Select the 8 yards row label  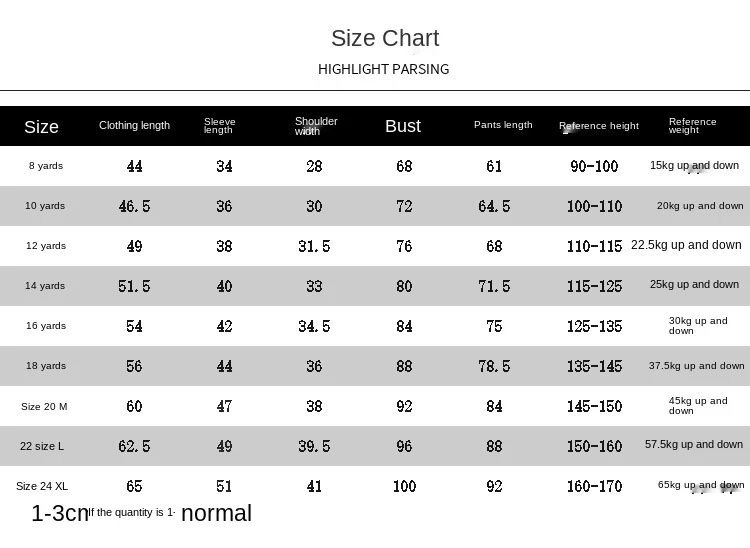[45, 166]
